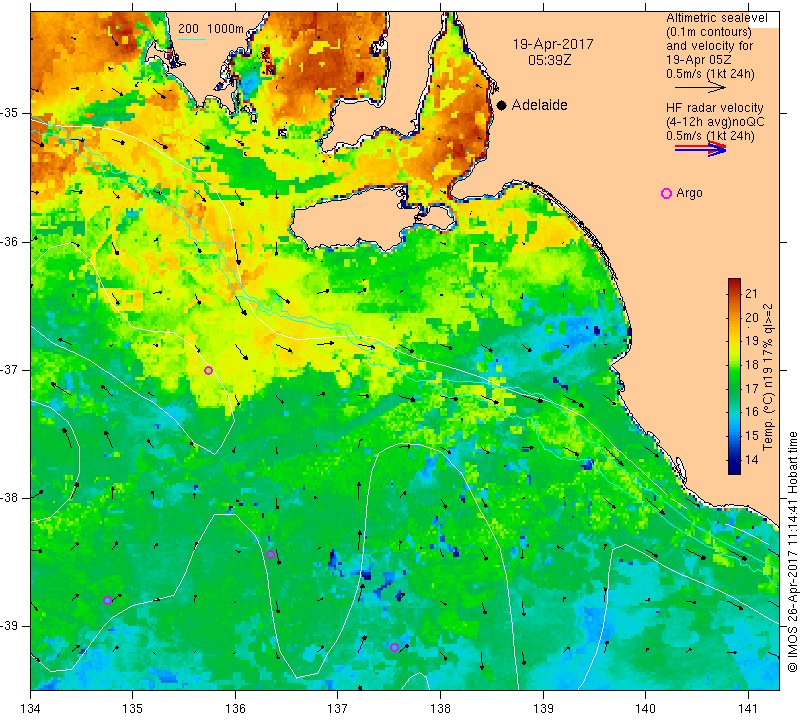The height and width of the screenshot is (720, 800).
Task: Click the Argo legend label
Action: tap(689, 193)
